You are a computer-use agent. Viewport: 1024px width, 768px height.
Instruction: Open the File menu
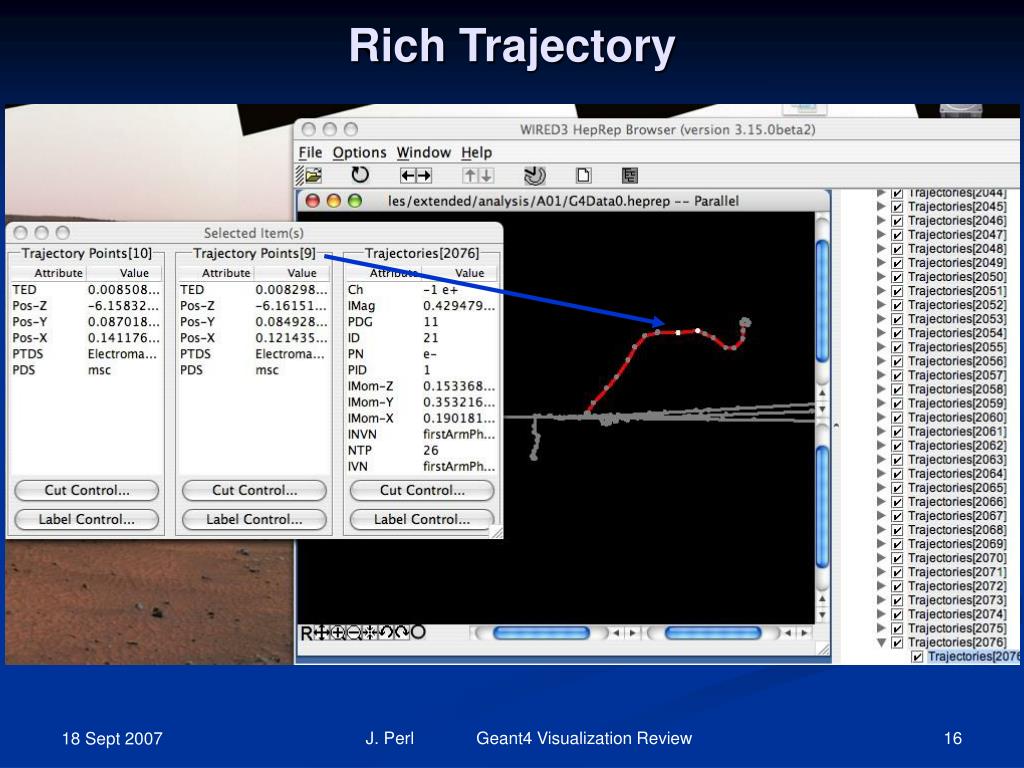tap(310, 152)
